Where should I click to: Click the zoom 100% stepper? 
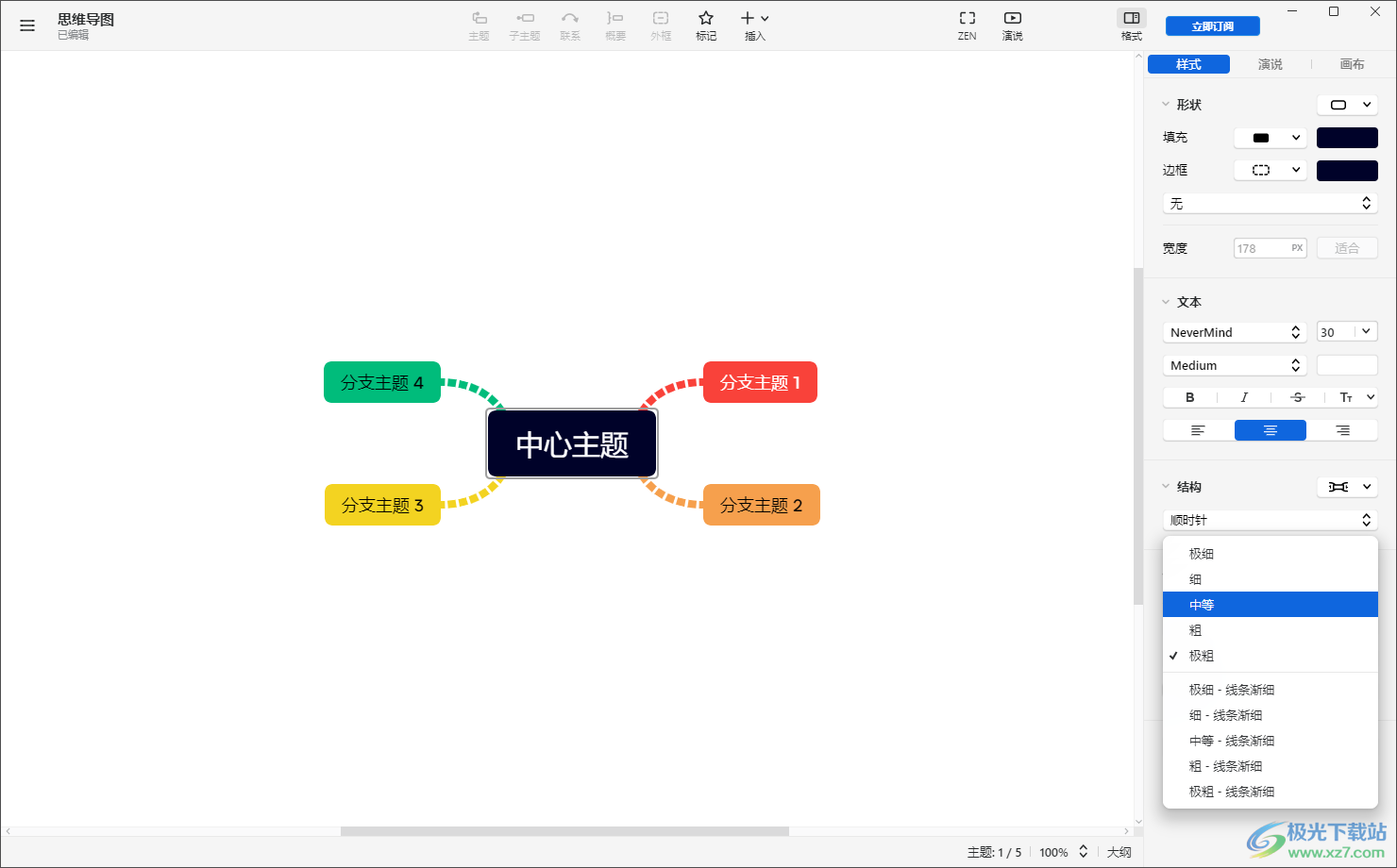(x=1084, y=852)
